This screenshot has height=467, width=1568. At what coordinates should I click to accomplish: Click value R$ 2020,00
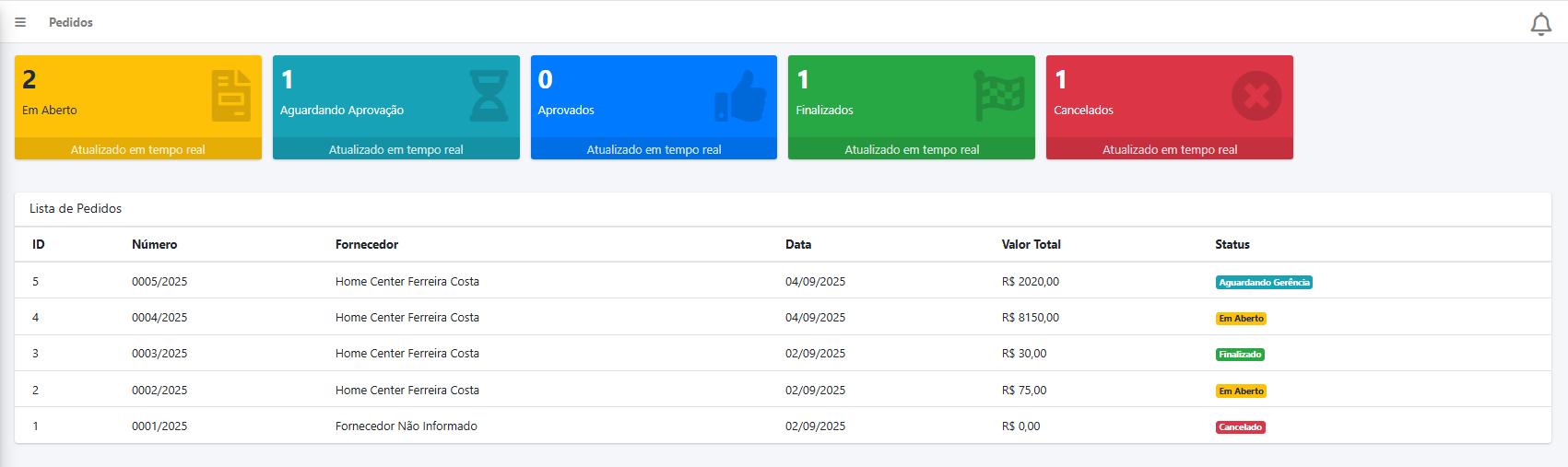coord(1031,282)
